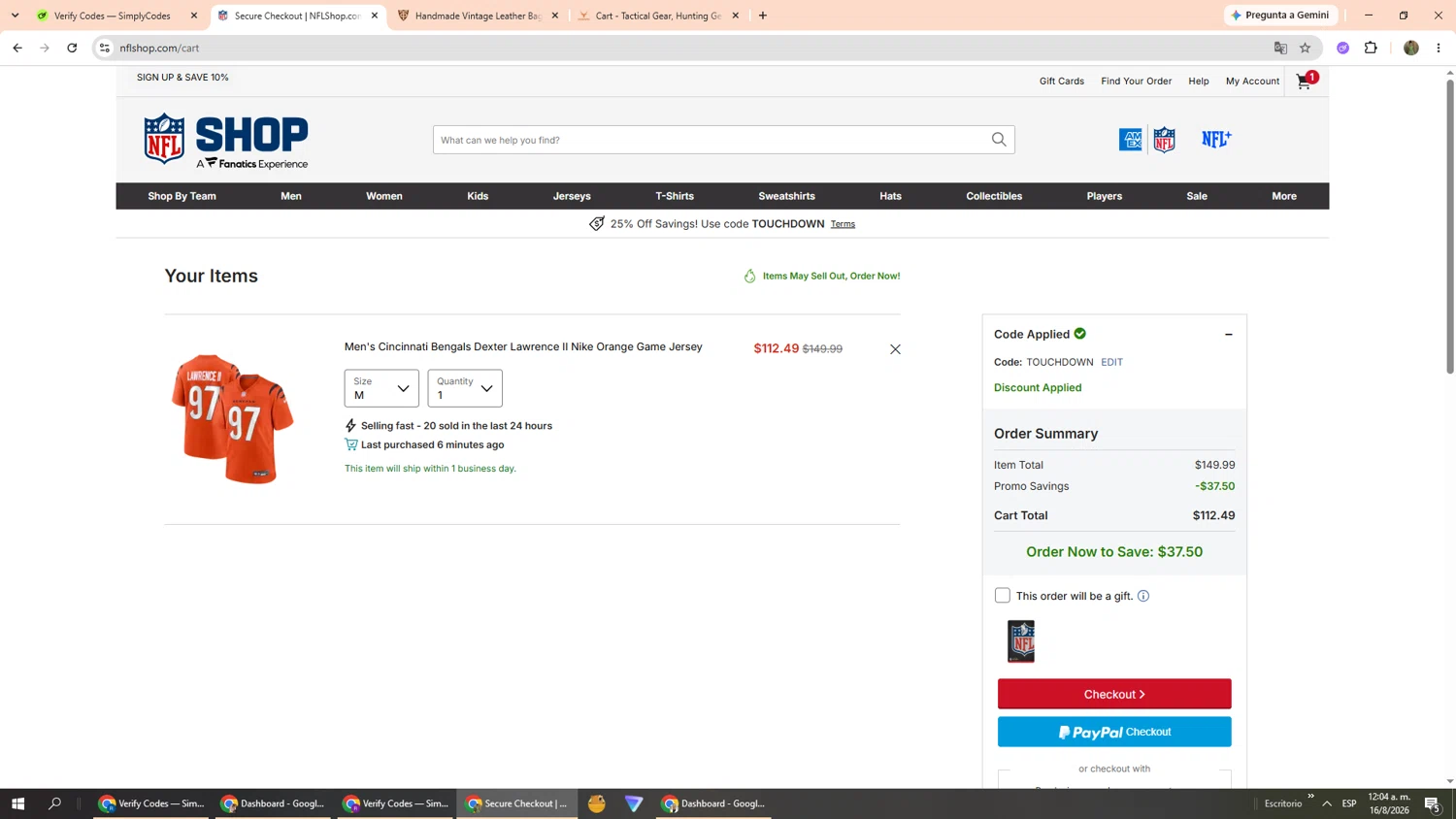Screen dimensions: 1456x819
Task: Open the Chrome three-dot menu
Action: pos(1439,48)
